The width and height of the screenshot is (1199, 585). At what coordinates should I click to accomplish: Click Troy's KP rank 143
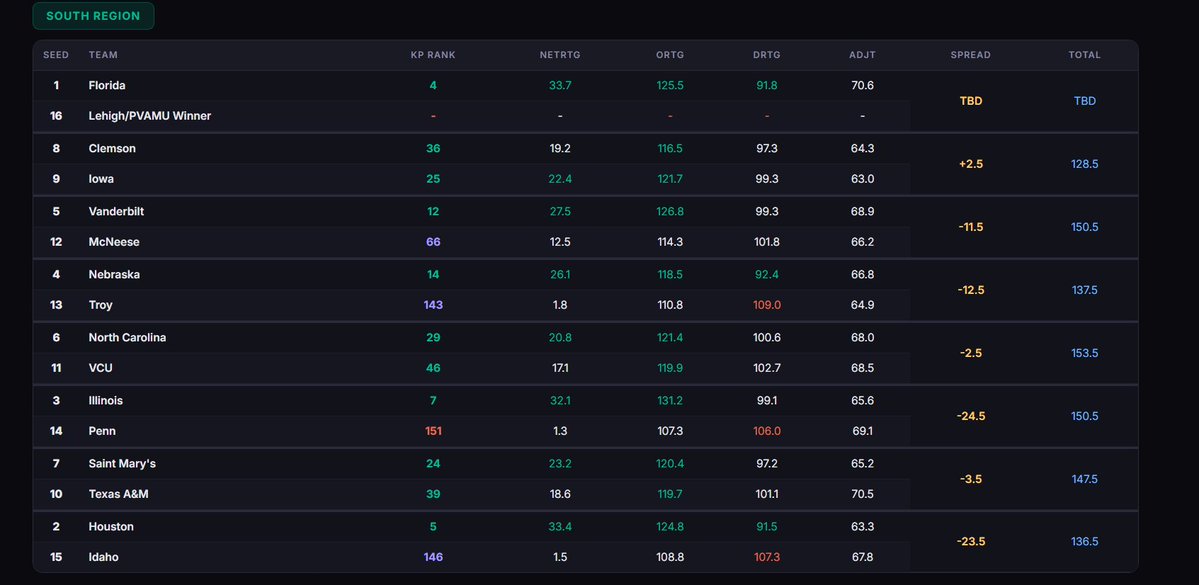pyautogui.click(x=433, y=305)
